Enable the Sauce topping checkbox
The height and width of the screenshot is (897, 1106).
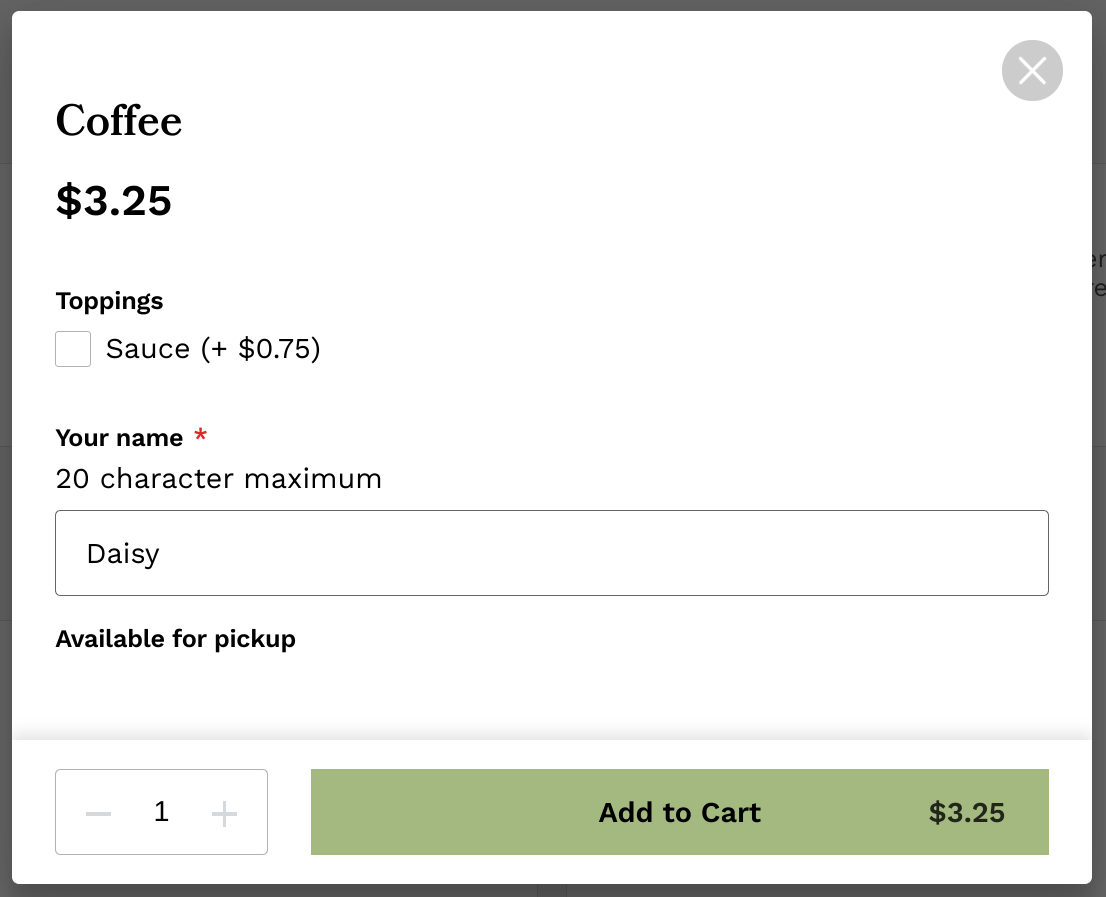[73, 349]
